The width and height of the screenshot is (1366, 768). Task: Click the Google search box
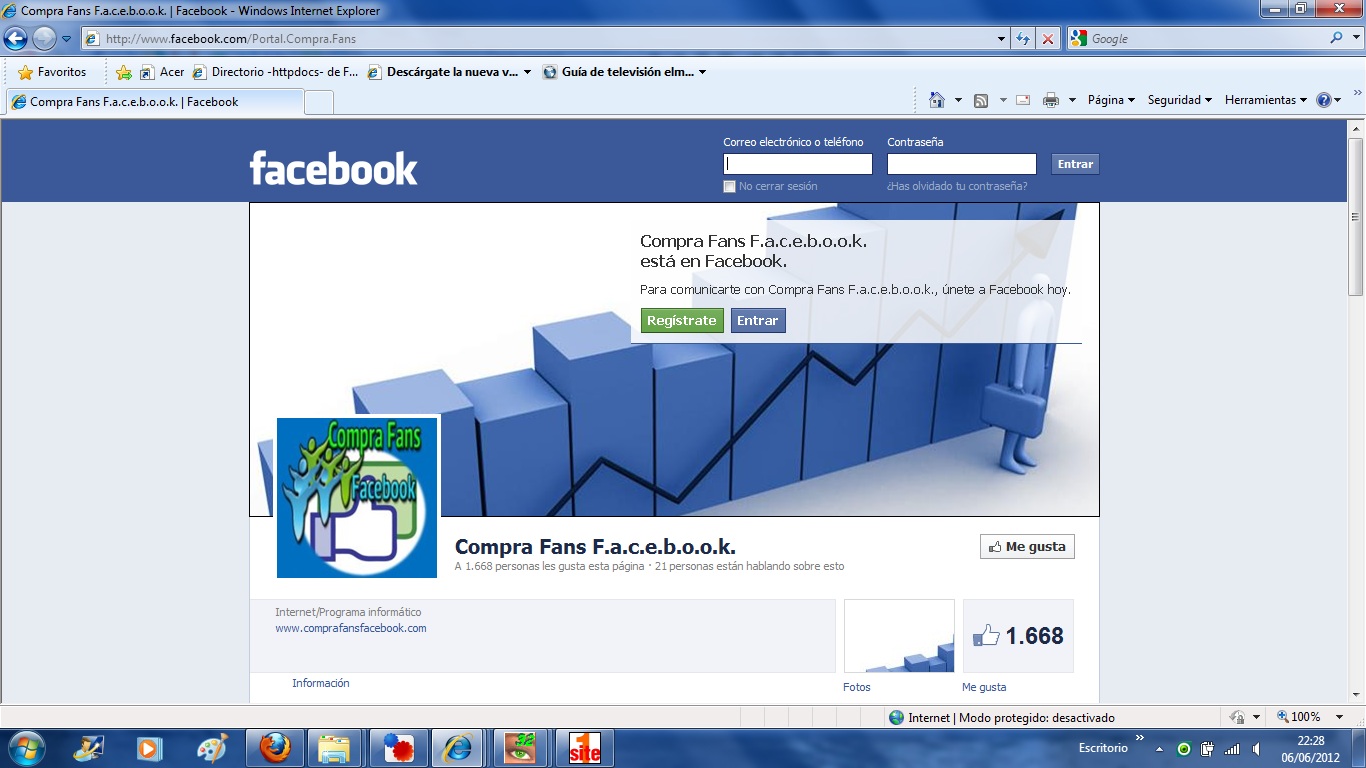point(1196,38)
